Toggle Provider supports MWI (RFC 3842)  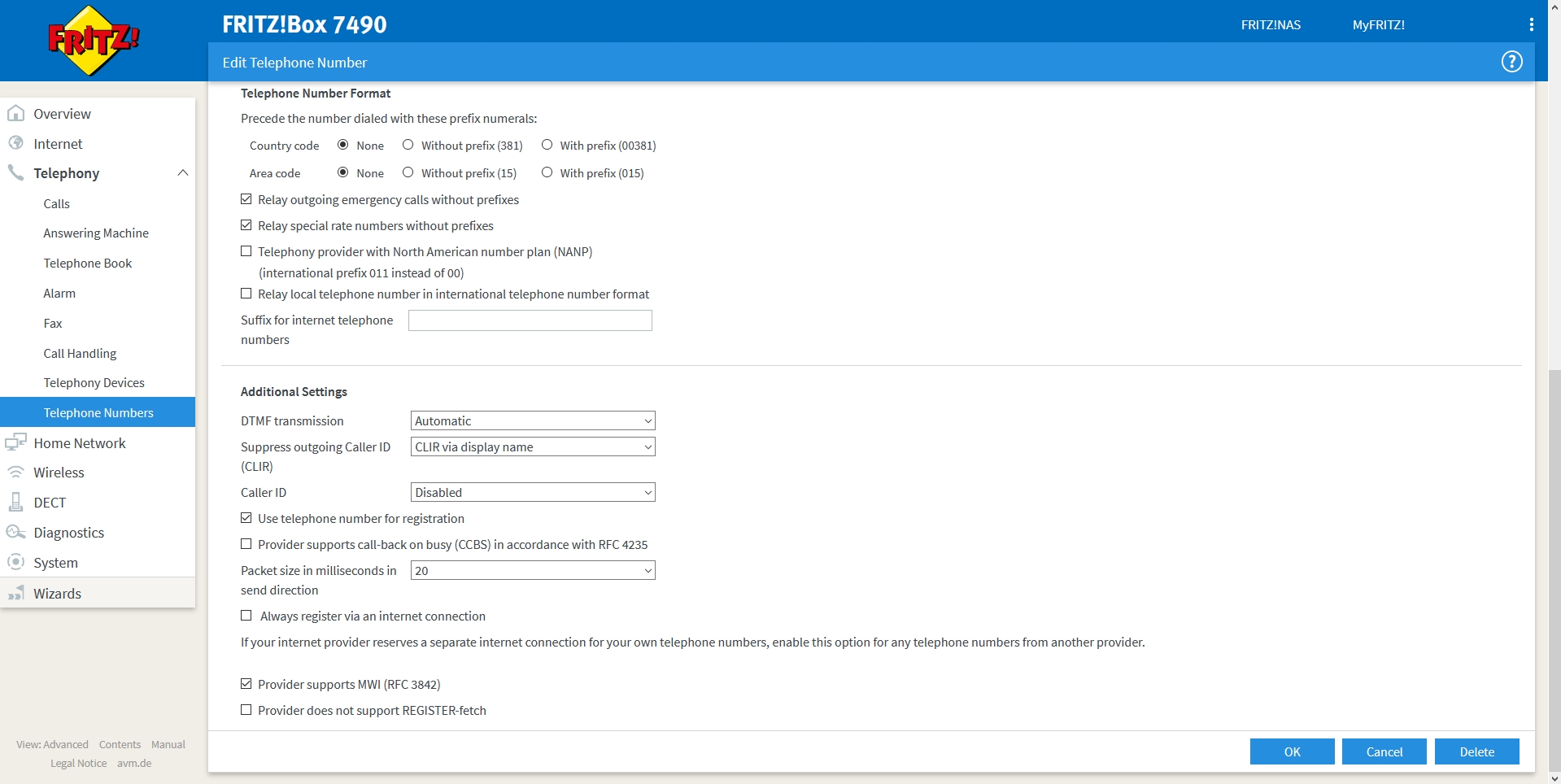246,684
